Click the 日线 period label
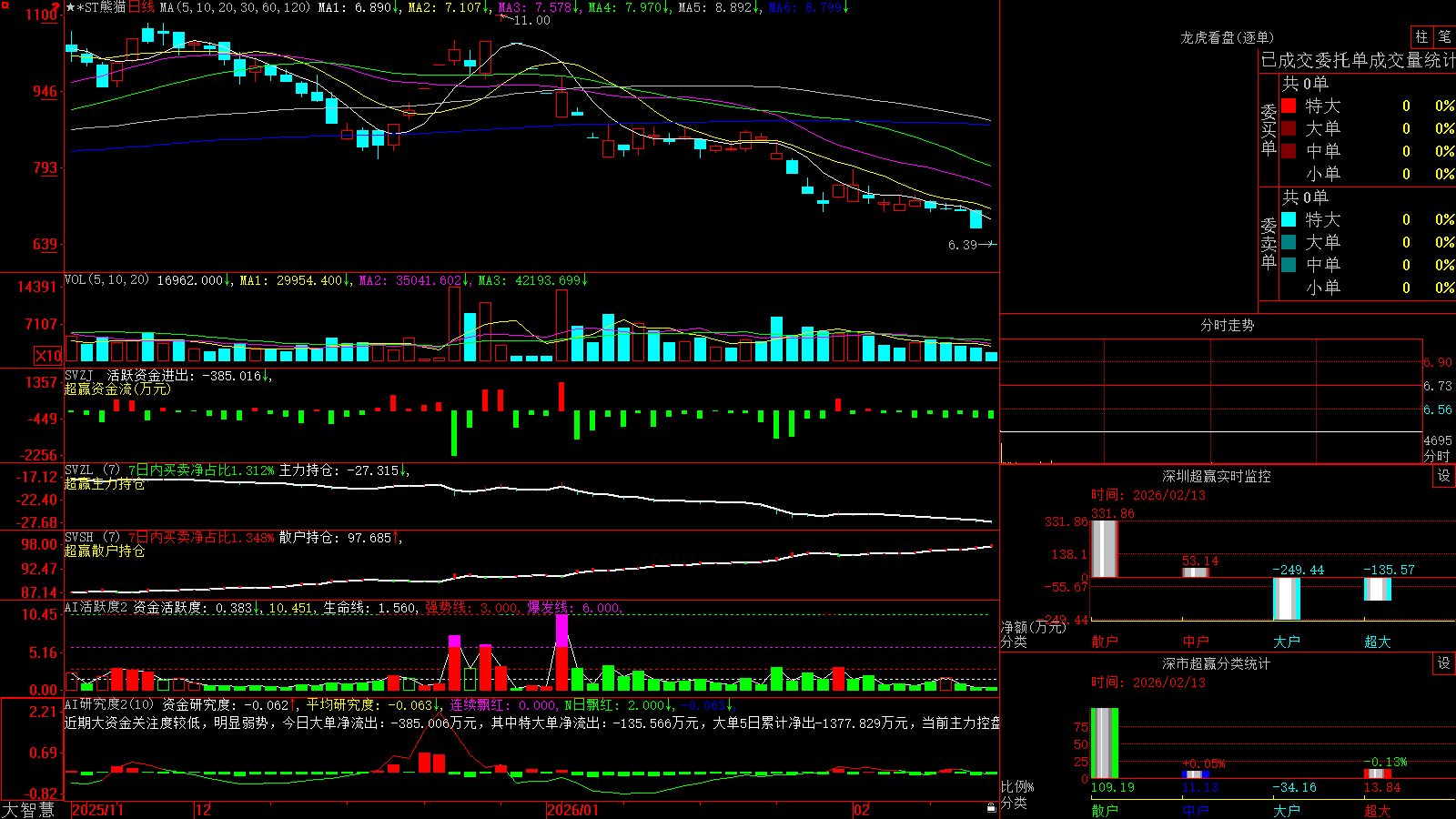 (141, 7)
